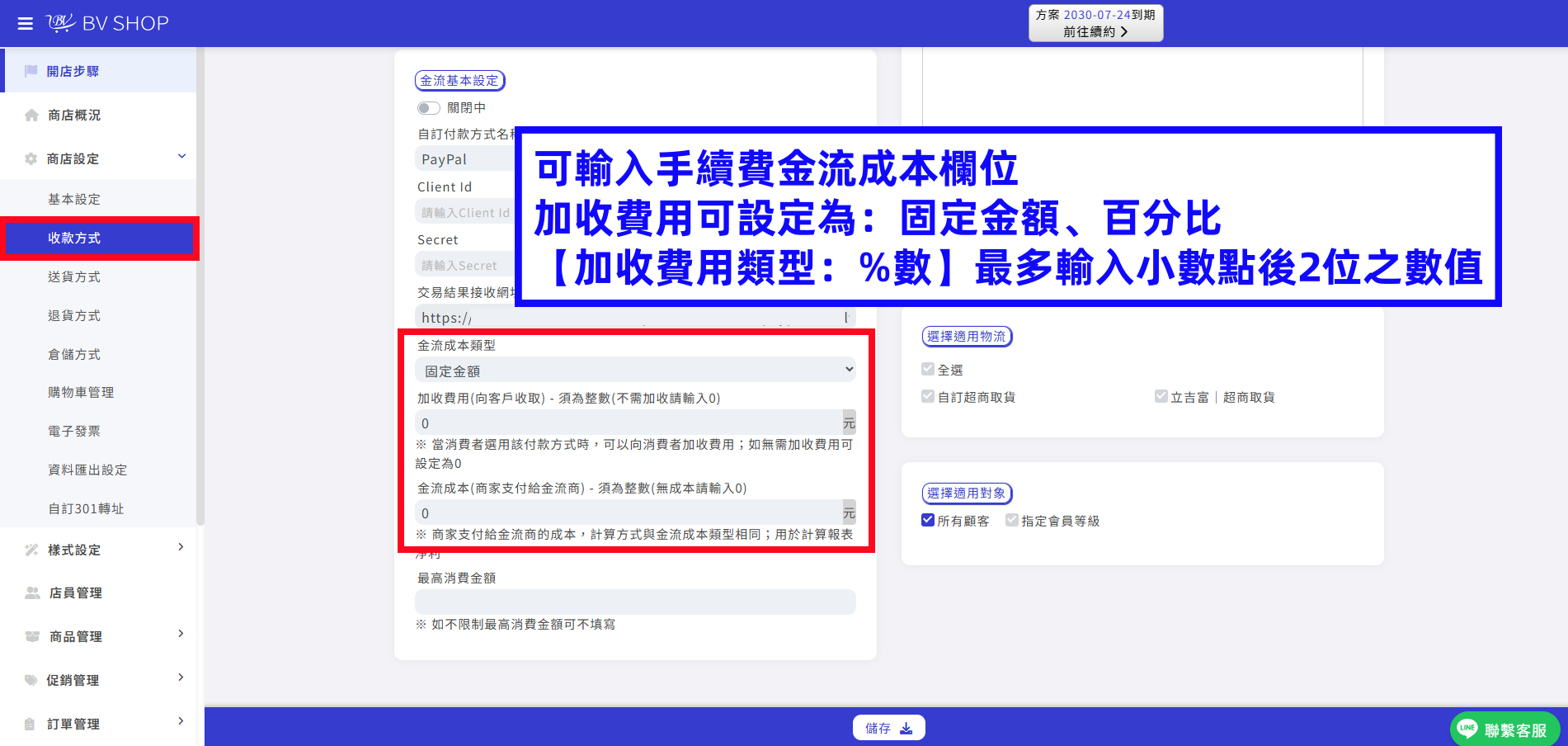
Task: Click the home icon beside 商店概況
Action: point(31,115)
